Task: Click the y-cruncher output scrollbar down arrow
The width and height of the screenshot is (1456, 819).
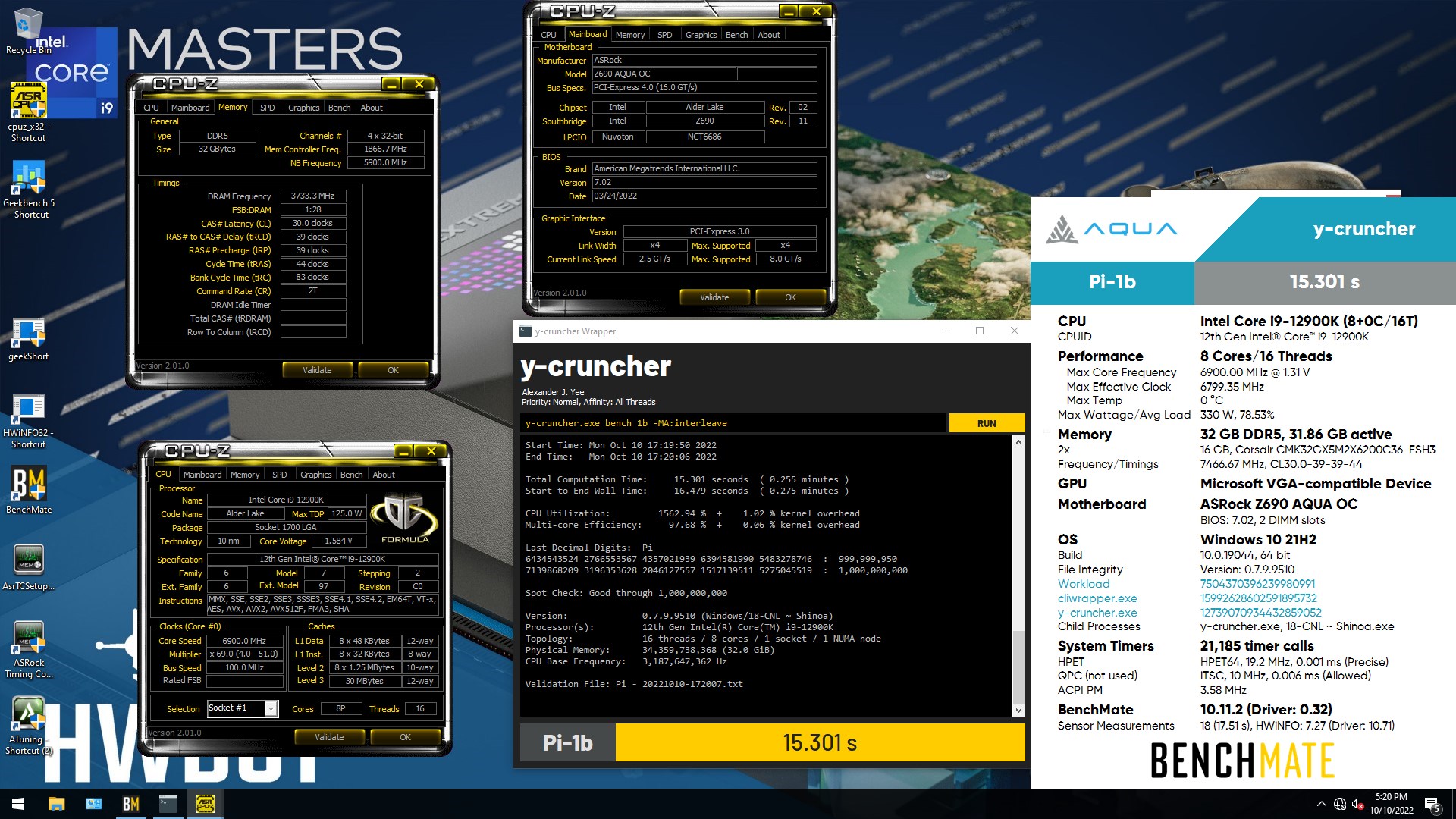Action: [x=1018, y=711]
